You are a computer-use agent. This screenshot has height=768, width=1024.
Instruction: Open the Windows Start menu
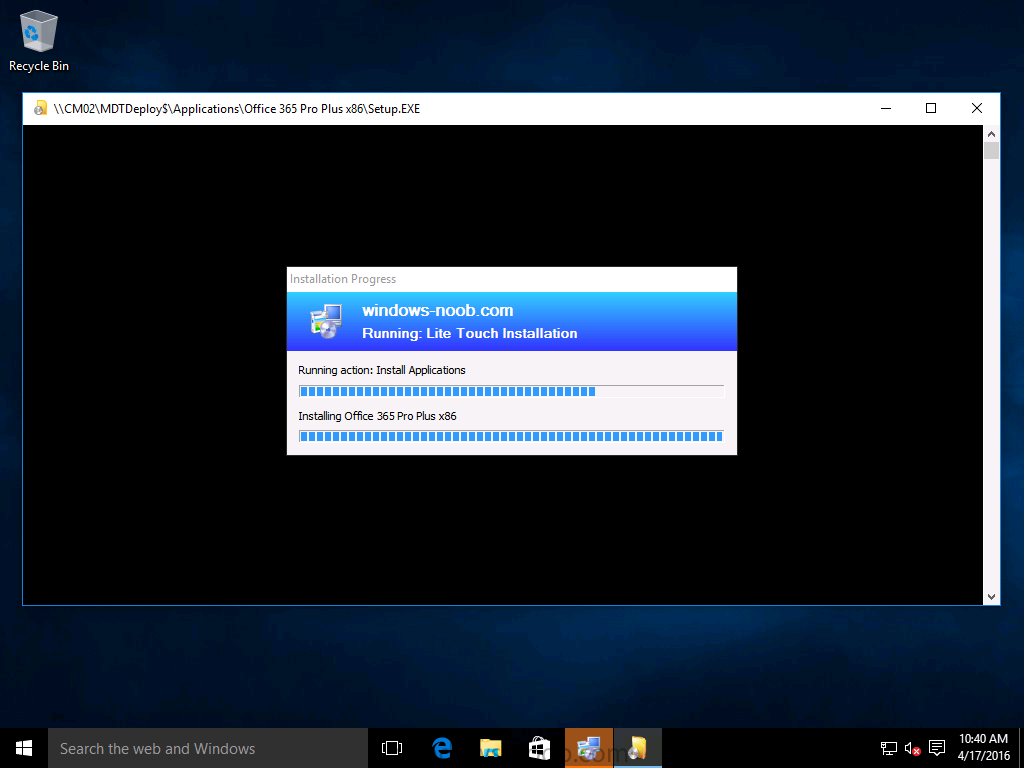(x=24, y=748)
